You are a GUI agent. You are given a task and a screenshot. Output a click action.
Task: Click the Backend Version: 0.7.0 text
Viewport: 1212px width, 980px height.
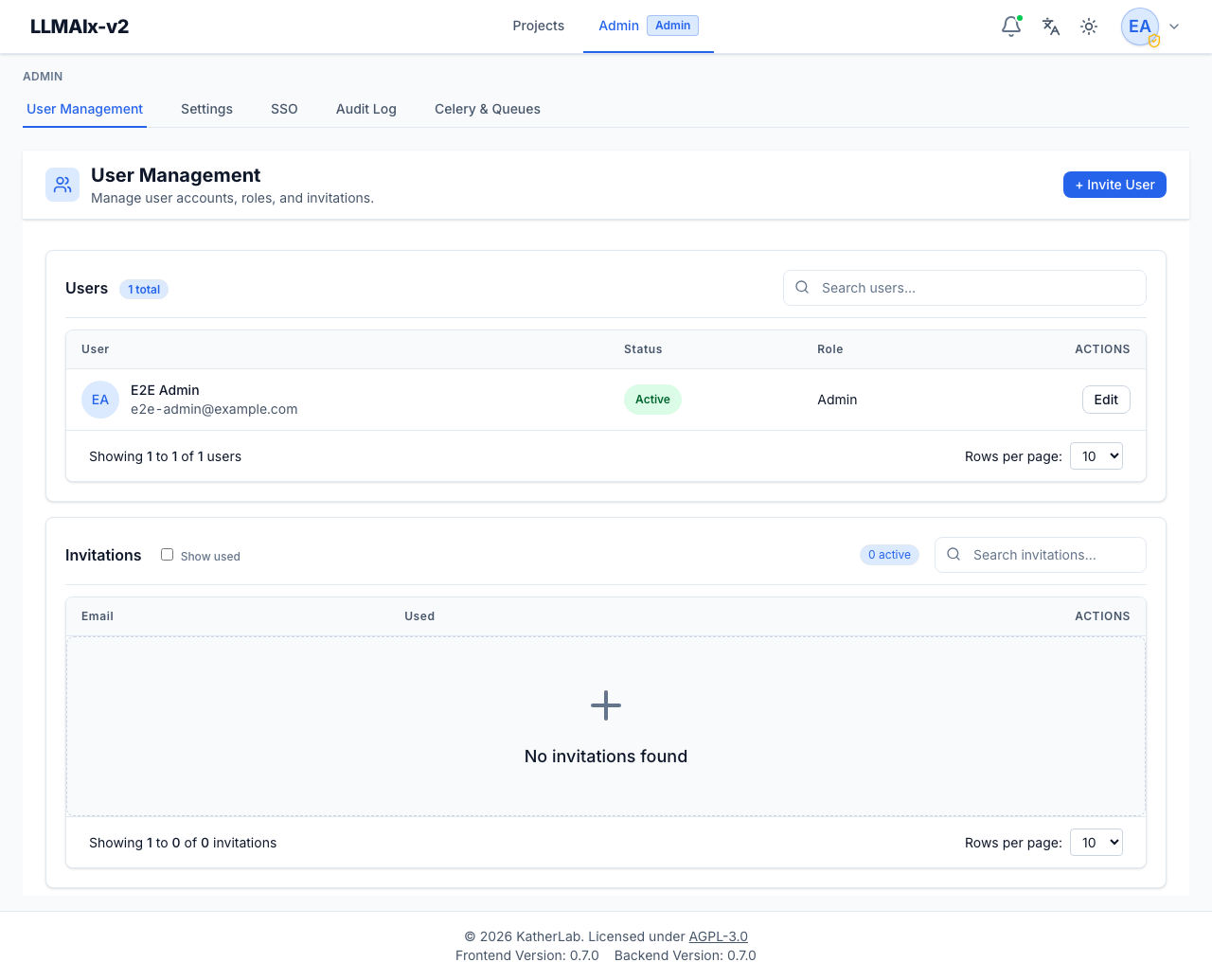(x=686, y=955)
